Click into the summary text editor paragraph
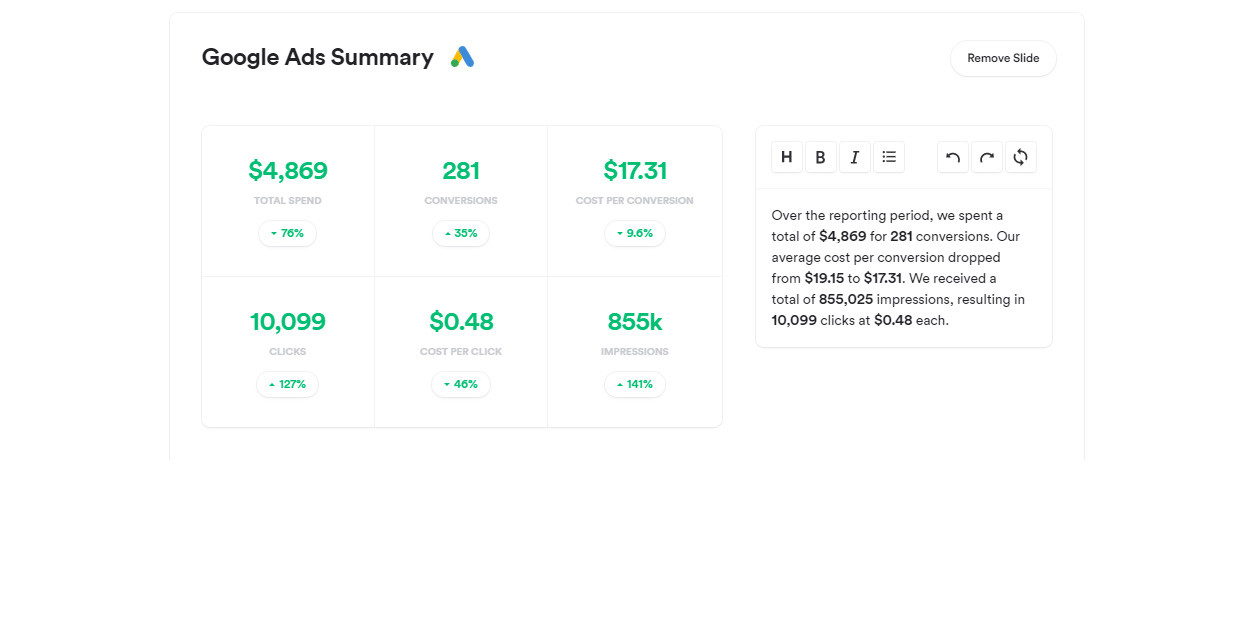1248x636 pixels. point(900,268)
